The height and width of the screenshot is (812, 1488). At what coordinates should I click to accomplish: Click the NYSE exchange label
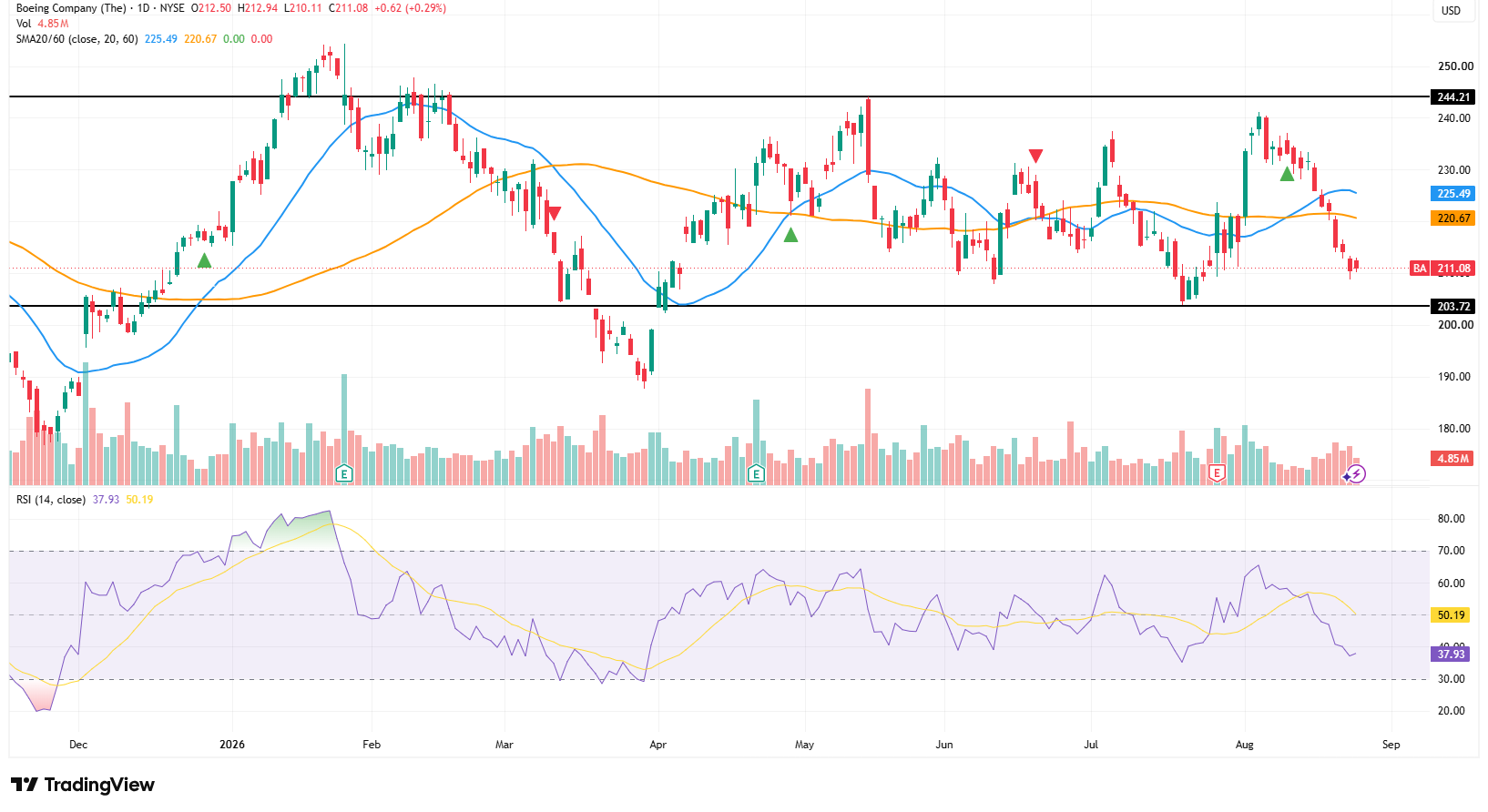pyautogui.click(x=172, y=8)
